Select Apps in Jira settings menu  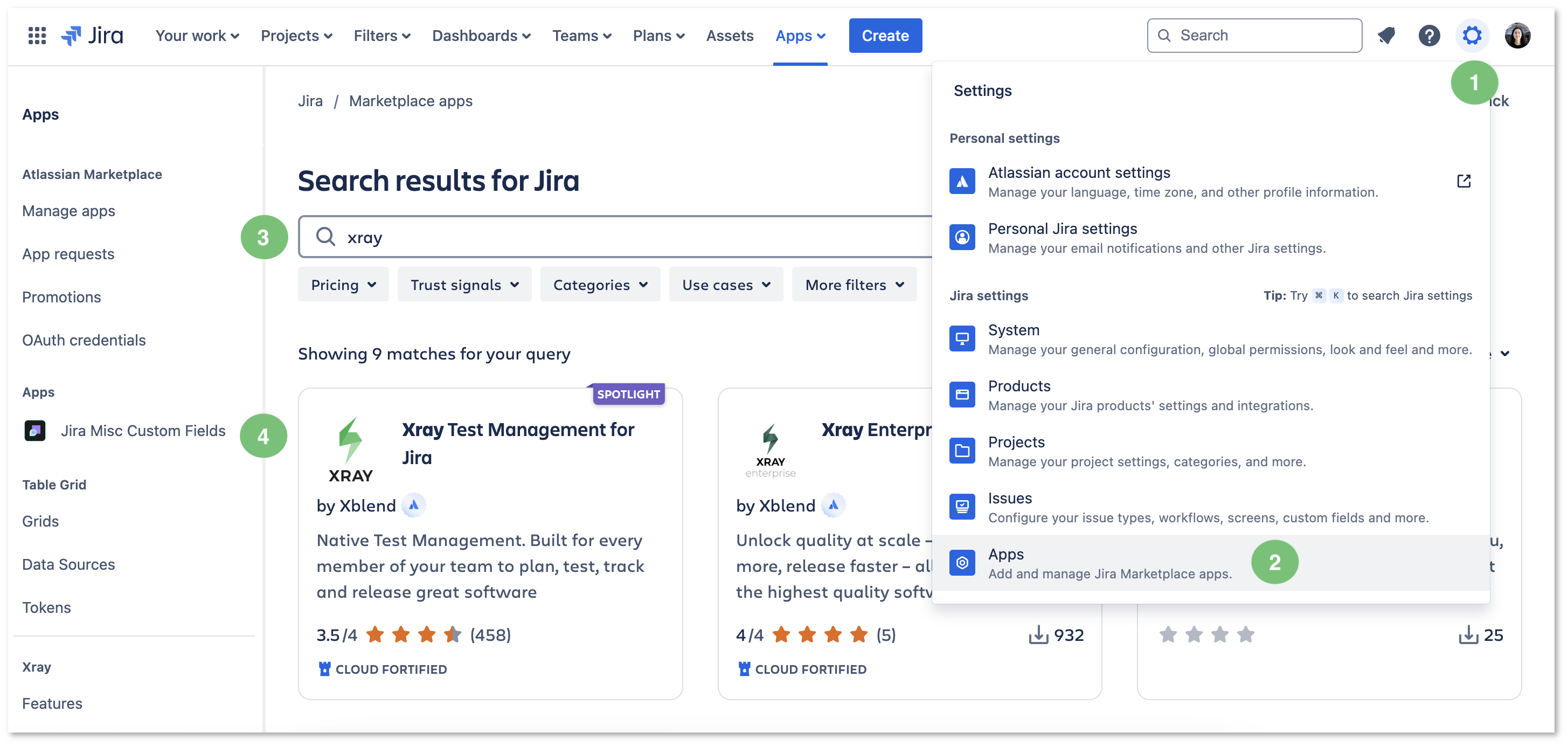coord(1211,563)
